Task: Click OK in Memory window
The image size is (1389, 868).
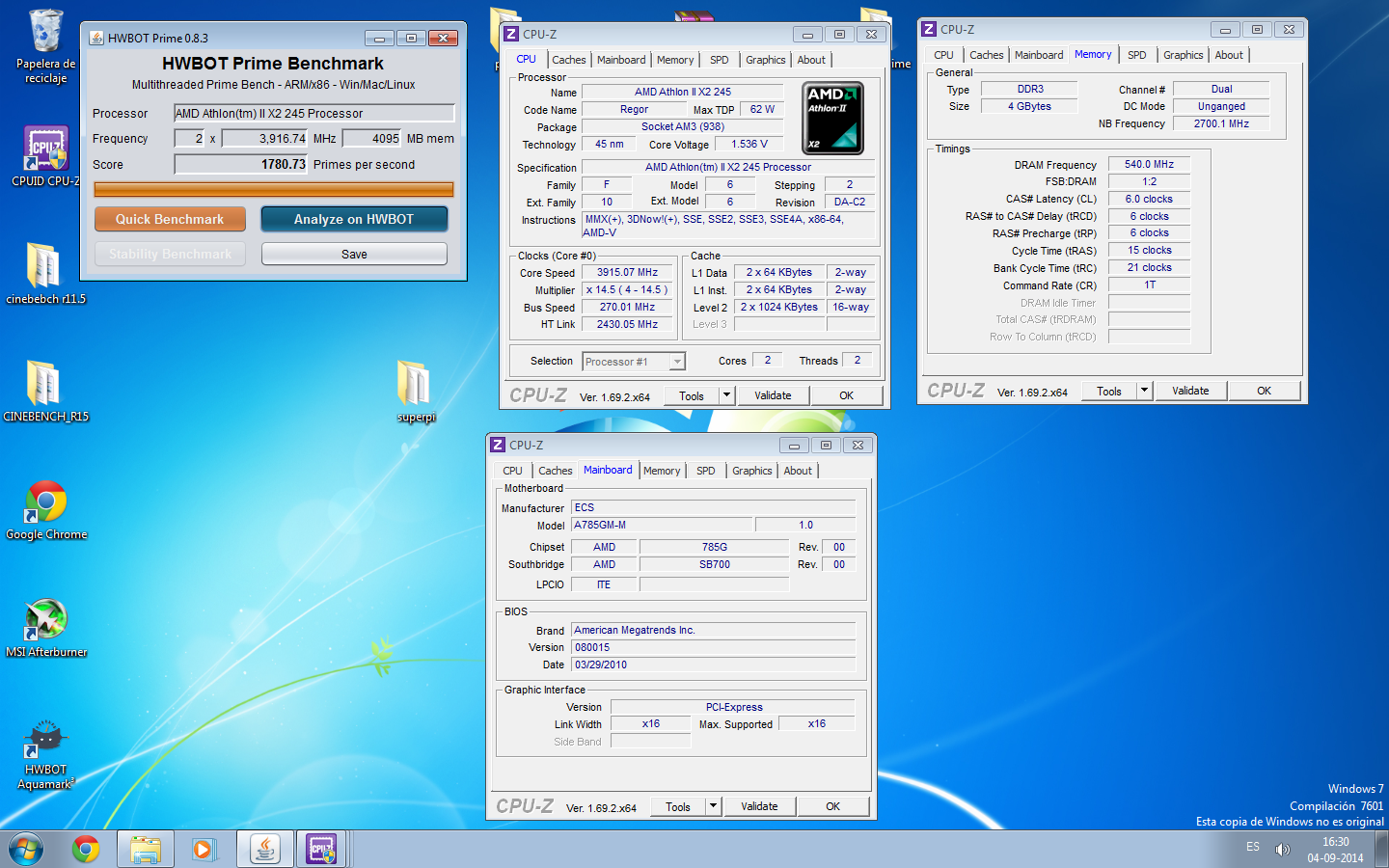Action: click(1264, 391)
